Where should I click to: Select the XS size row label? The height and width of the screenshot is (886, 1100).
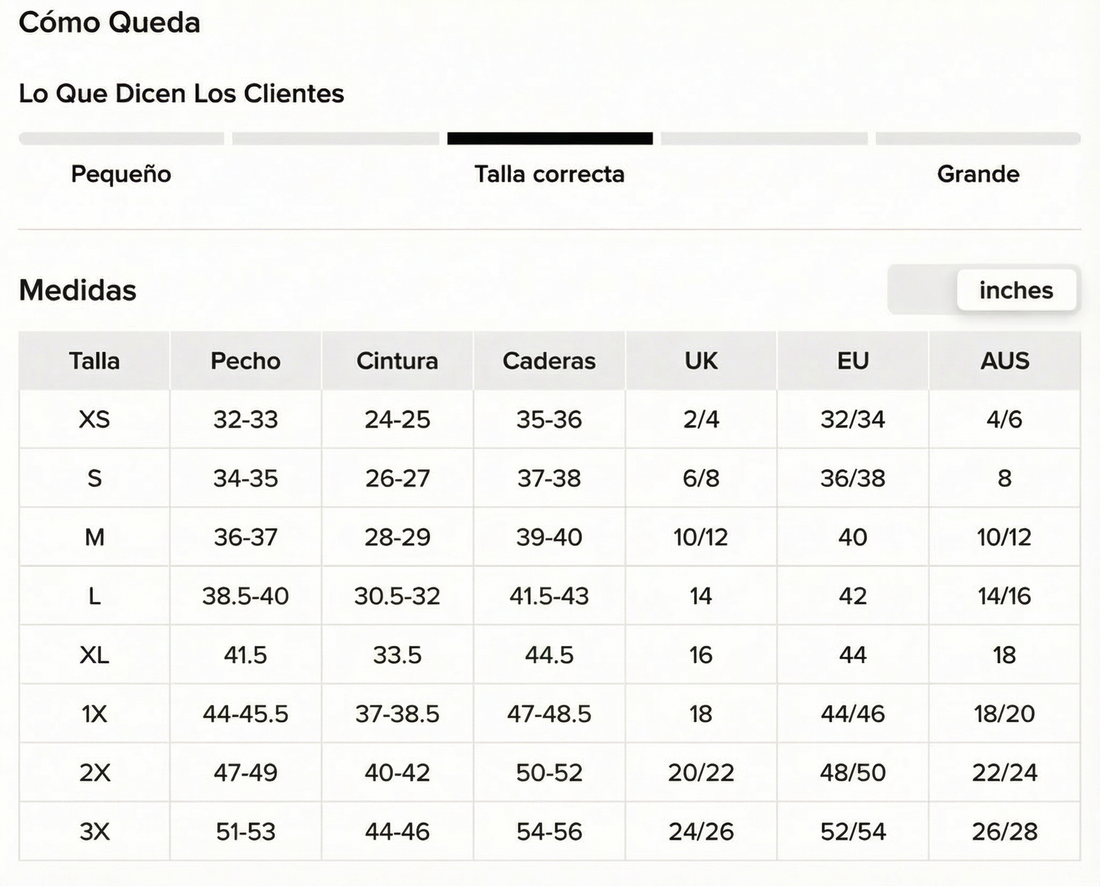coord(94,419)
